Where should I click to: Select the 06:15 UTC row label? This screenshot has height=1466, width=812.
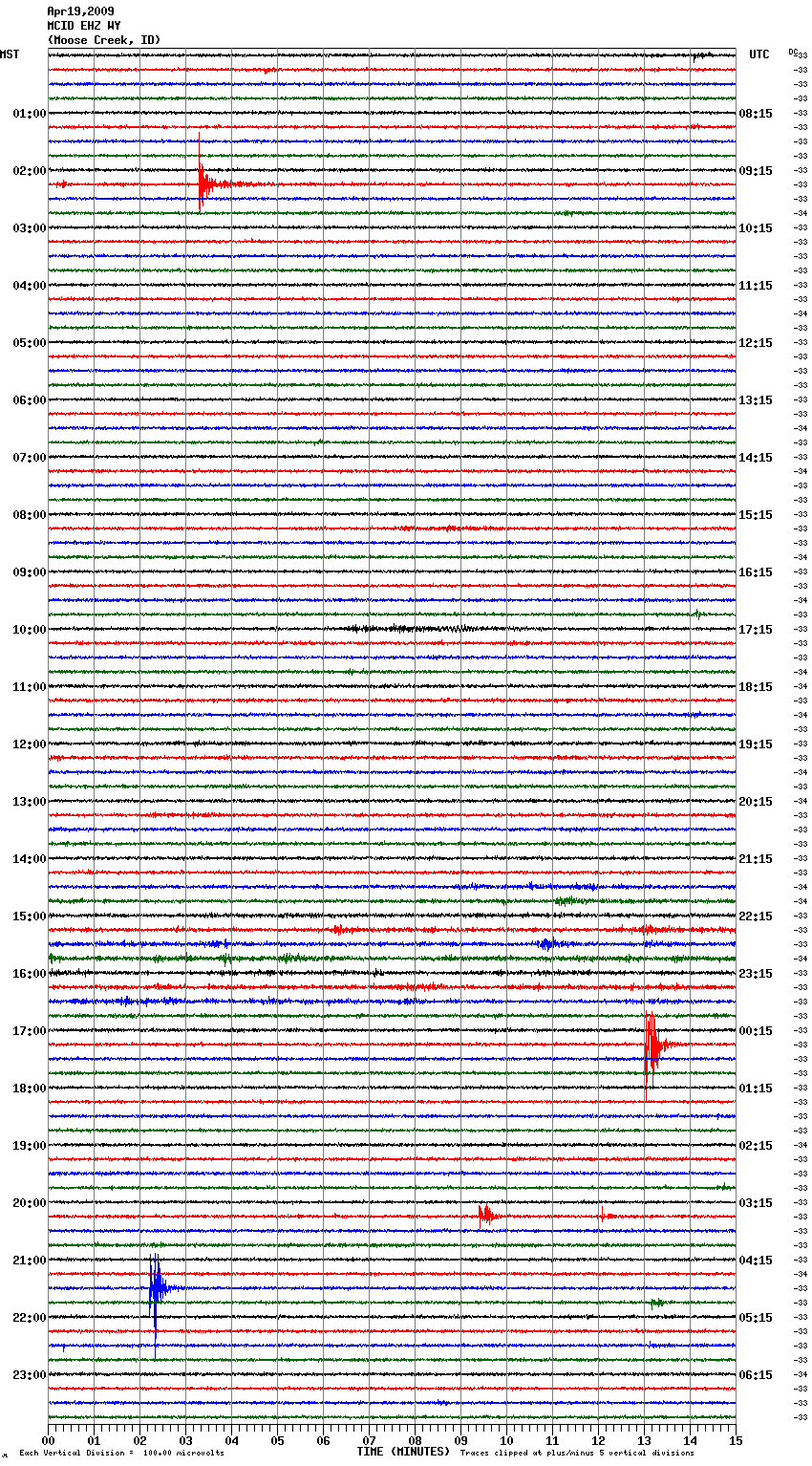coord(756,1375)
